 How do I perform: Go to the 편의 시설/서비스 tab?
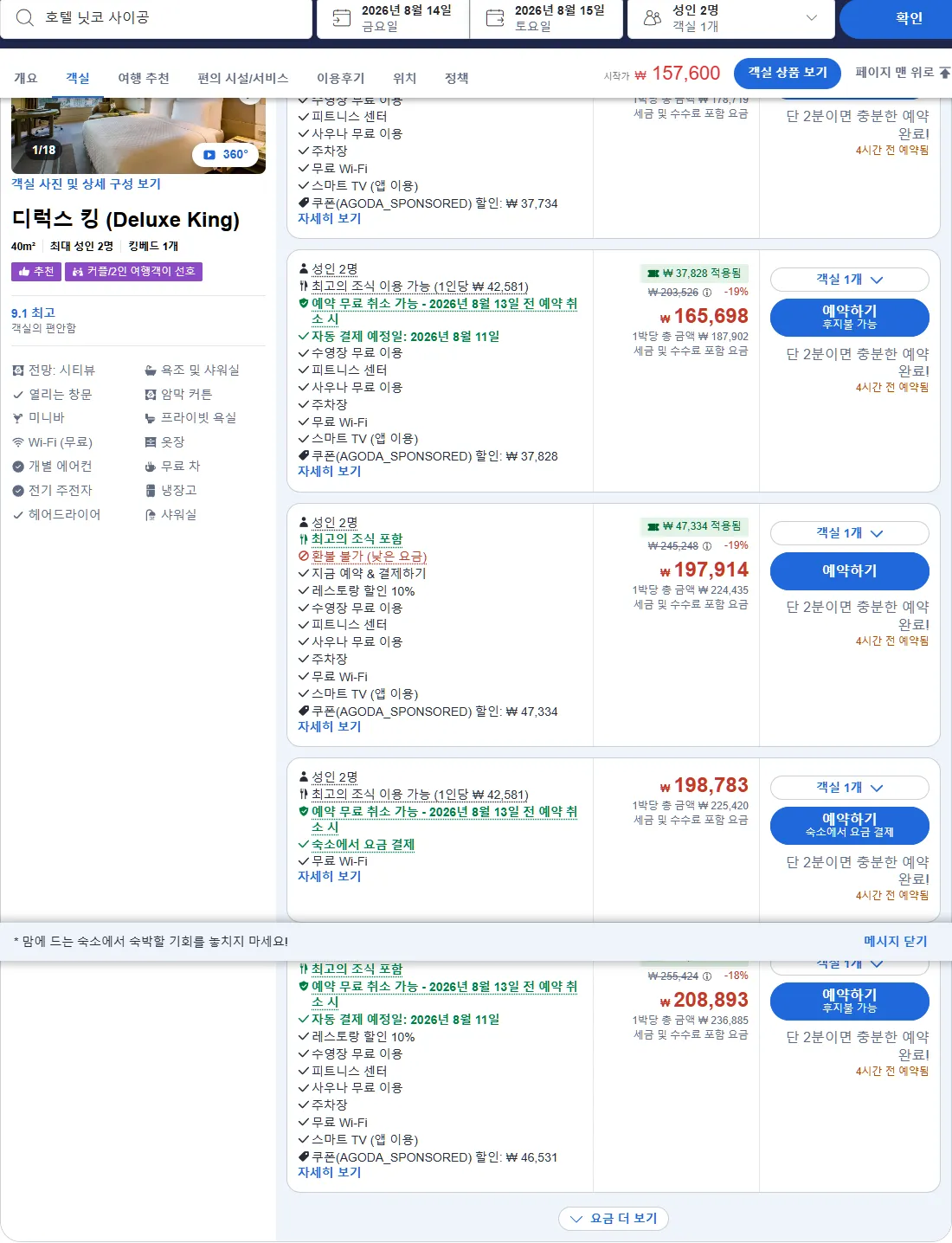pos(243,78)
